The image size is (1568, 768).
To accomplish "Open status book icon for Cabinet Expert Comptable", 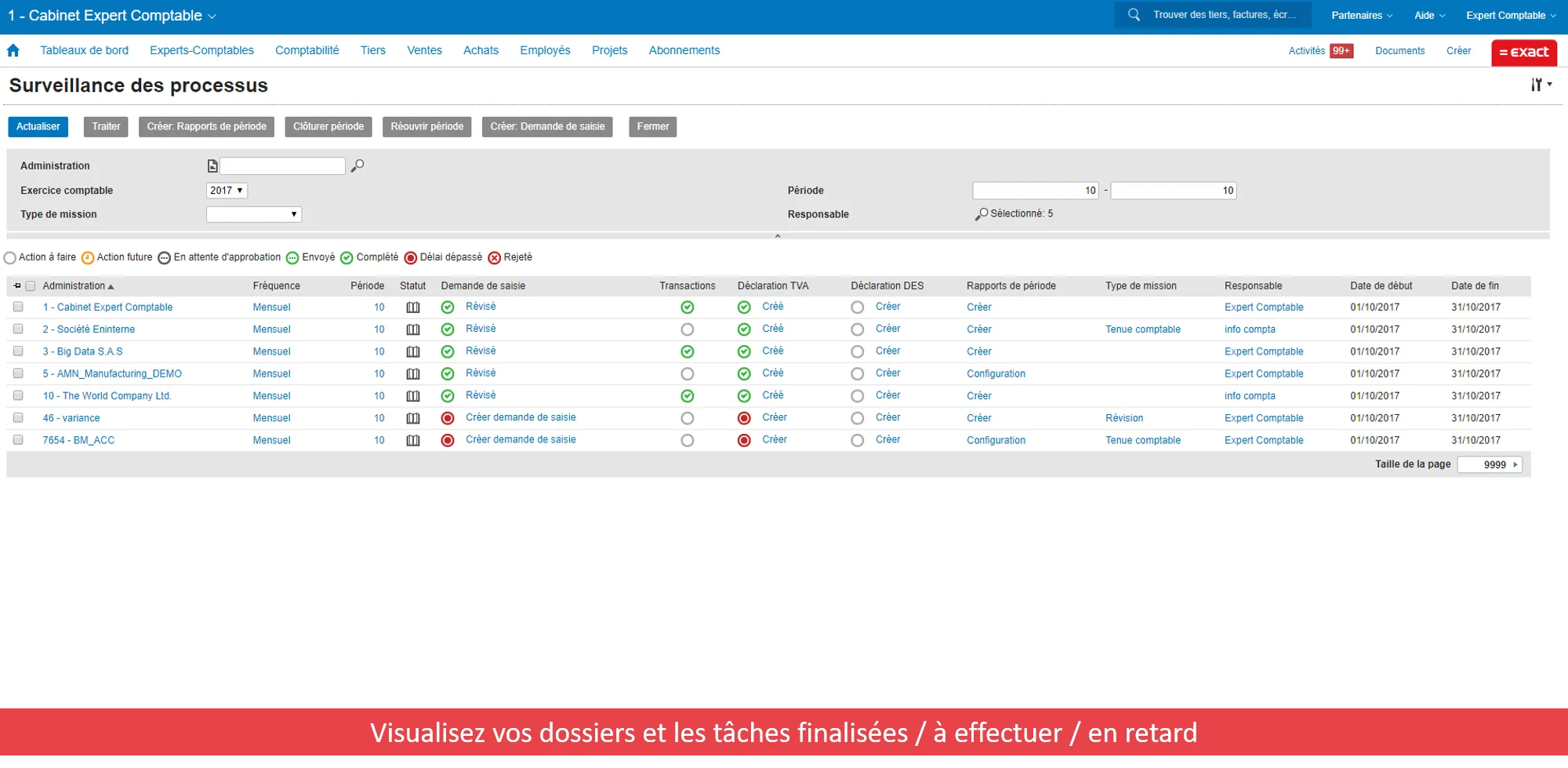I will point(413,308).
